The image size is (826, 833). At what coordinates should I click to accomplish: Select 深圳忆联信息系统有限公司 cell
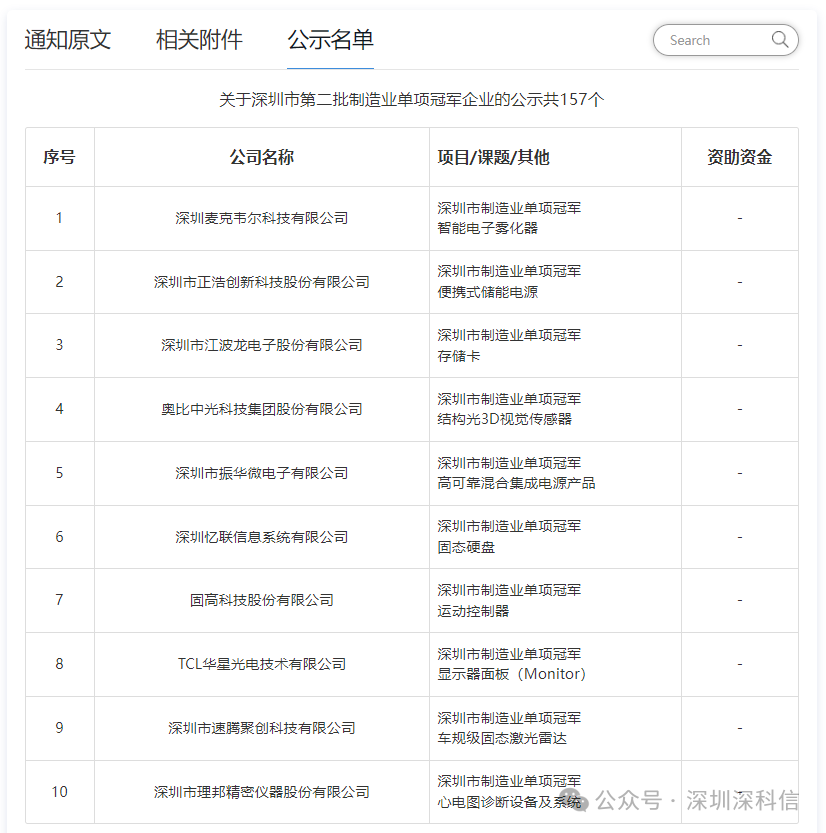tap(261, 537)
